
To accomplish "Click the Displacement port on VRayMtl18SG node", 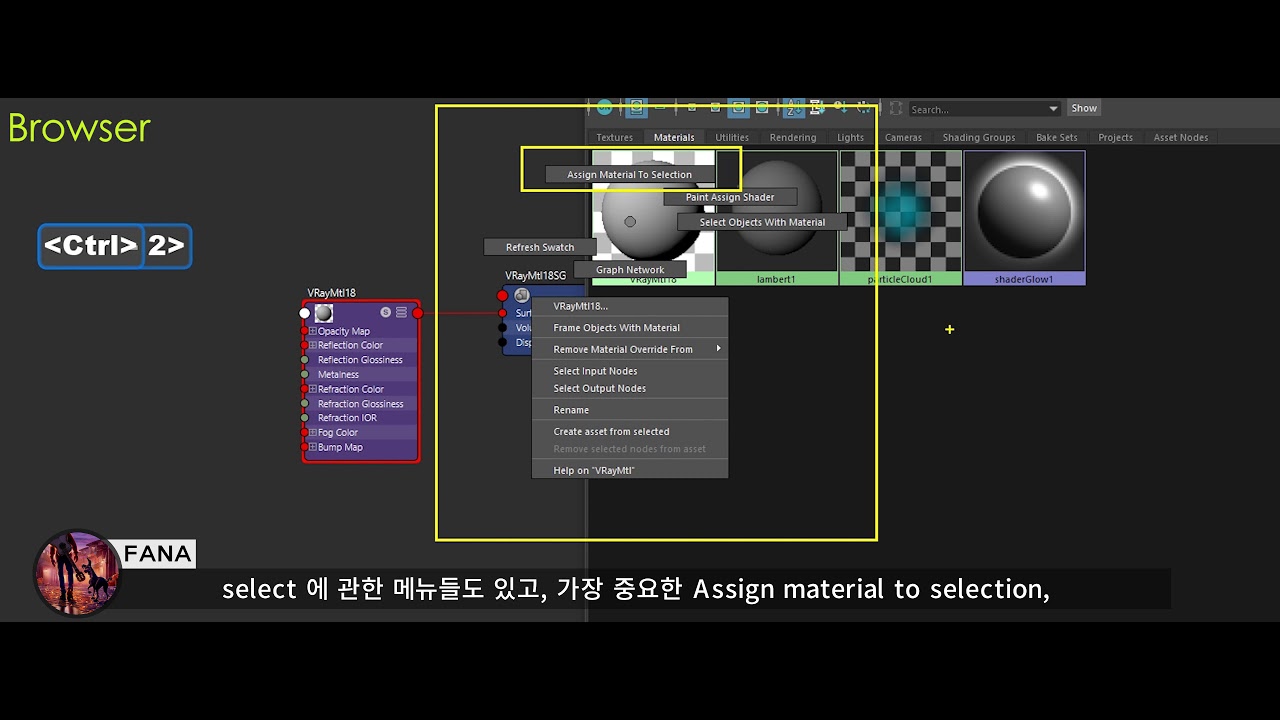I will 502,343.
